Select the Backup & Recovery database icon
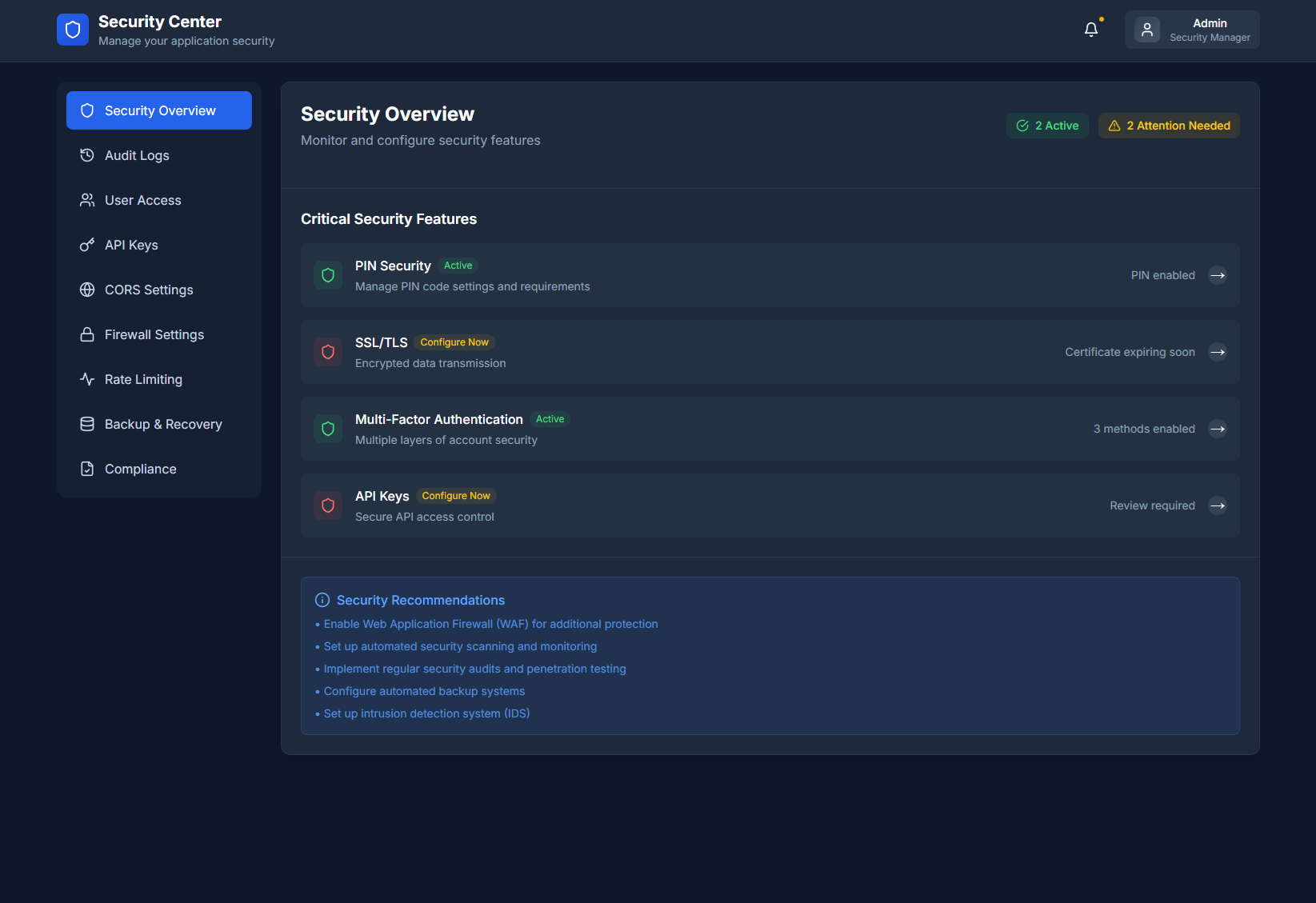1316x903 pixels. (x=86, y=424)
